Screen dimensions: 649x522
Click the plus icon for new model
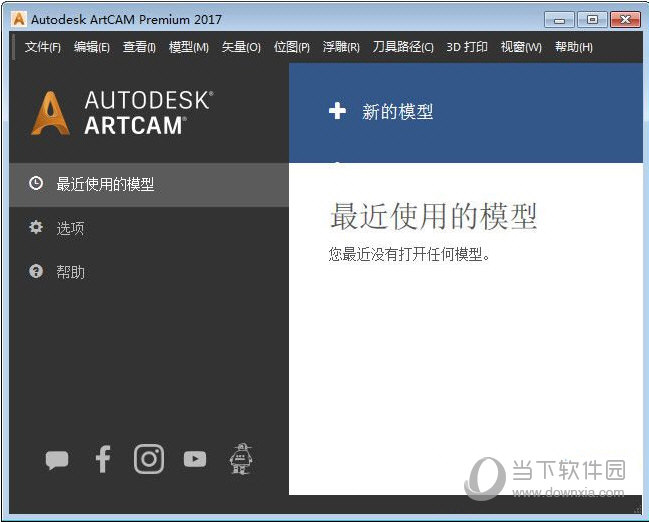point(337,111)
